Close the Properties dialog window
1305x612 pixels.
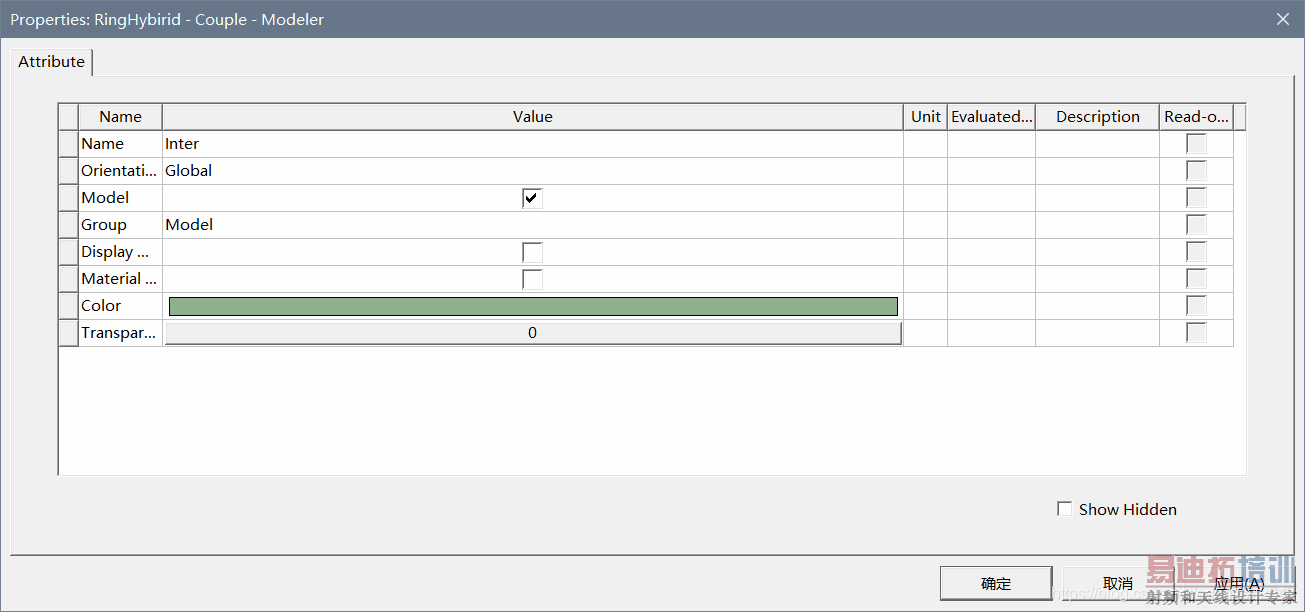(1283, 19)
